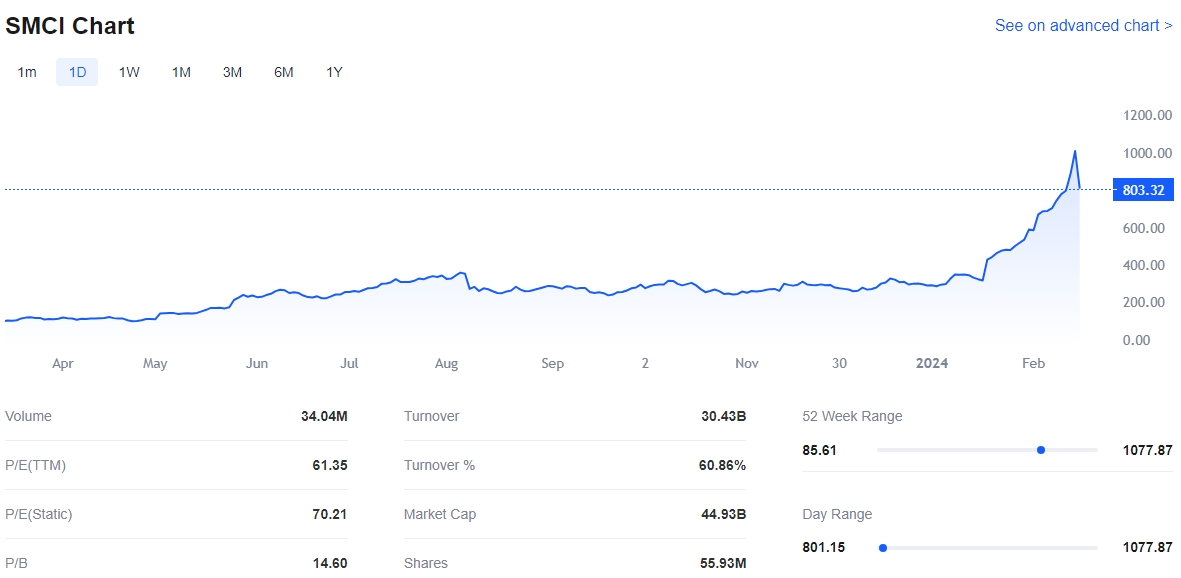Click the blue 803.32 current price label

(x=1143, y=190)
